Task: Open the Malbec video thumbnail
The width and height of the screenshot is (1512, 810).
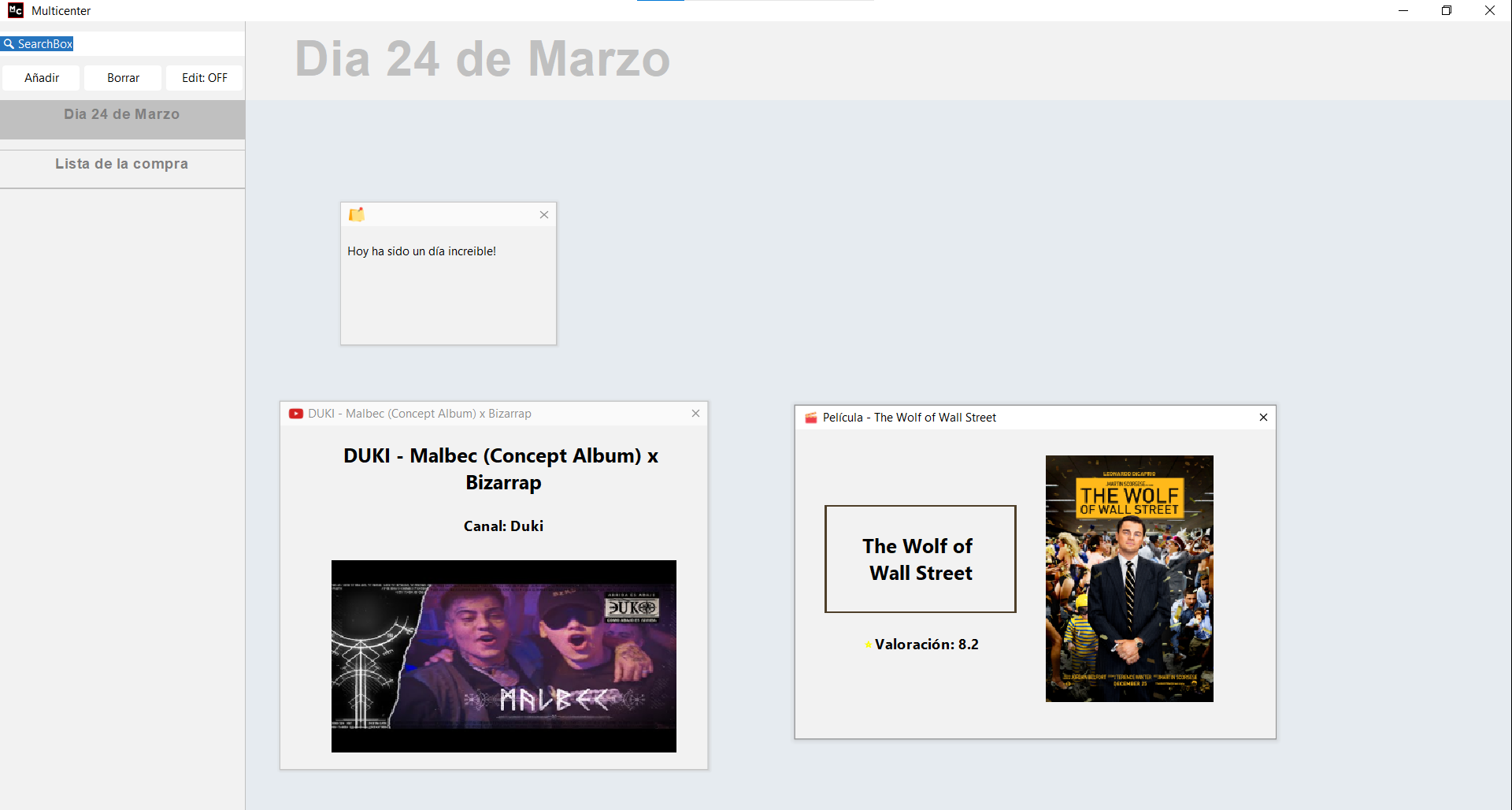Action: click(x=503, y=656)
